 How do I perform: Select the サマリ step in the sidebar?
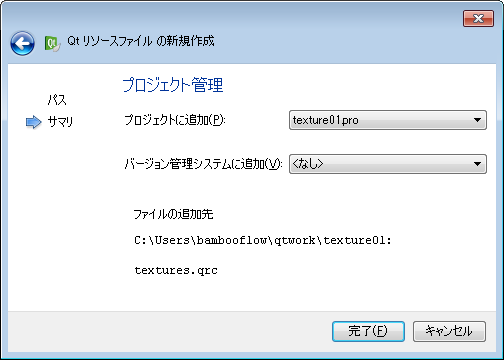click(60, 122)
